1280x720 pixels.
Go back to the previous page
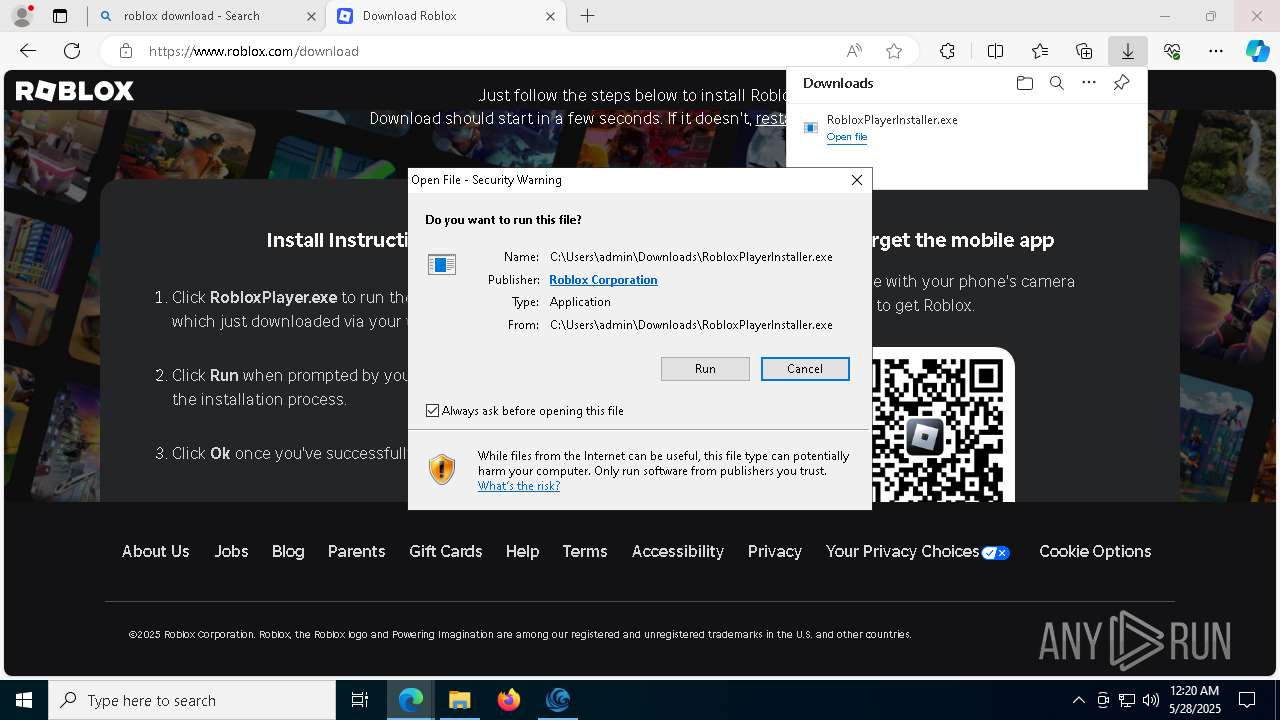(28, 51)
